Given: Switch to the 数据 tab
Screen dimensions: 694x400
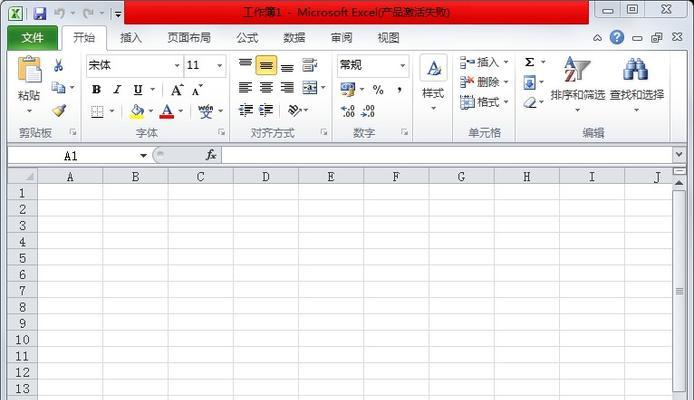Looking at the screenshot, I should 294,38.
